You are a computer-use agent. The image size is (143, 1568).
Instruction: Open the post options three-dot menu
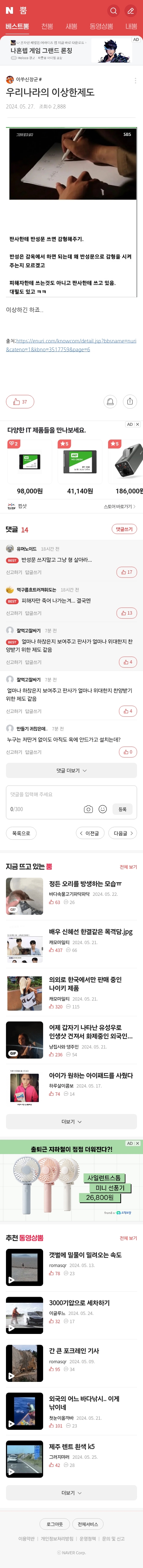pos(135,80)
